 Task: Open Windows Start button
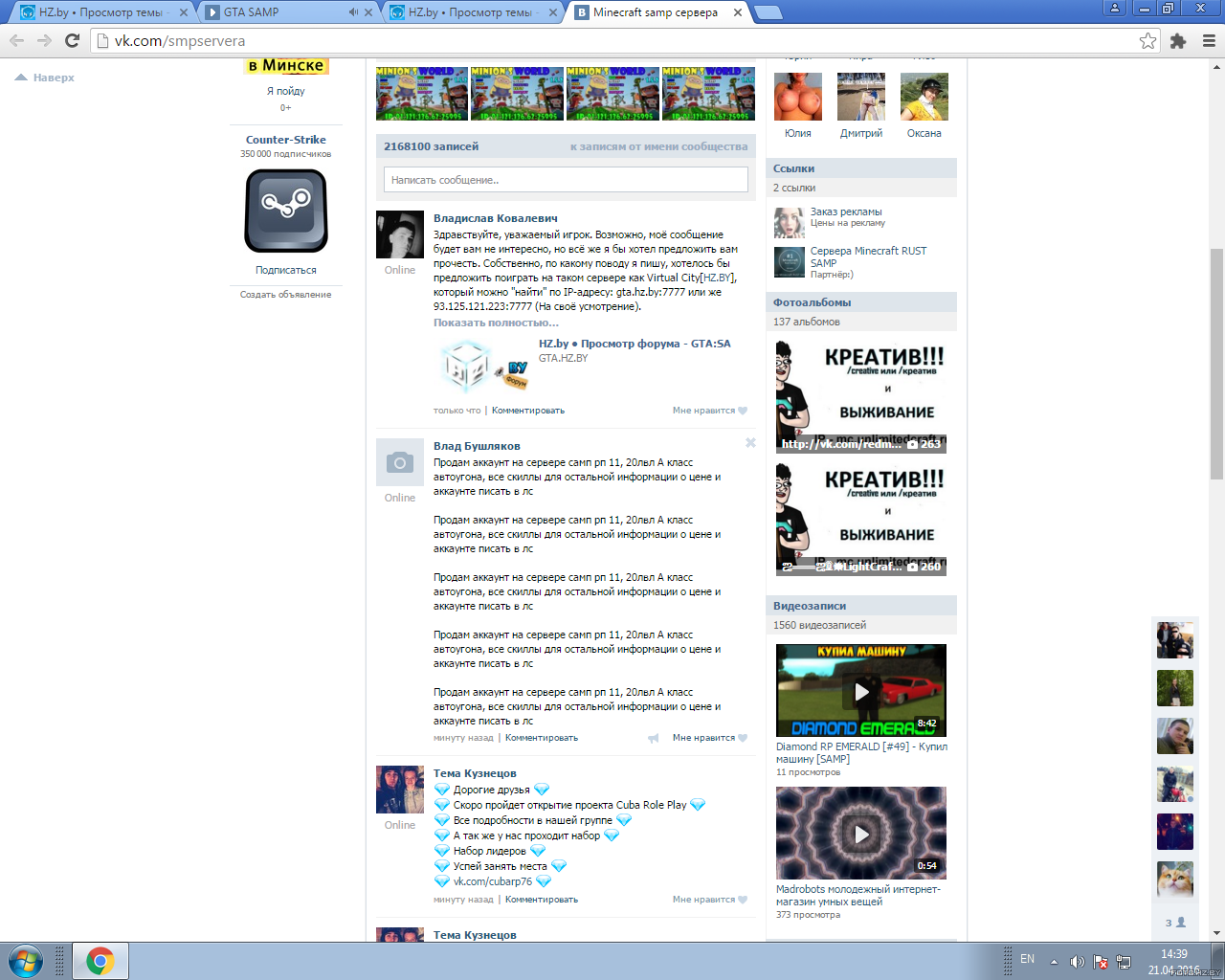(x=26, y=960)
